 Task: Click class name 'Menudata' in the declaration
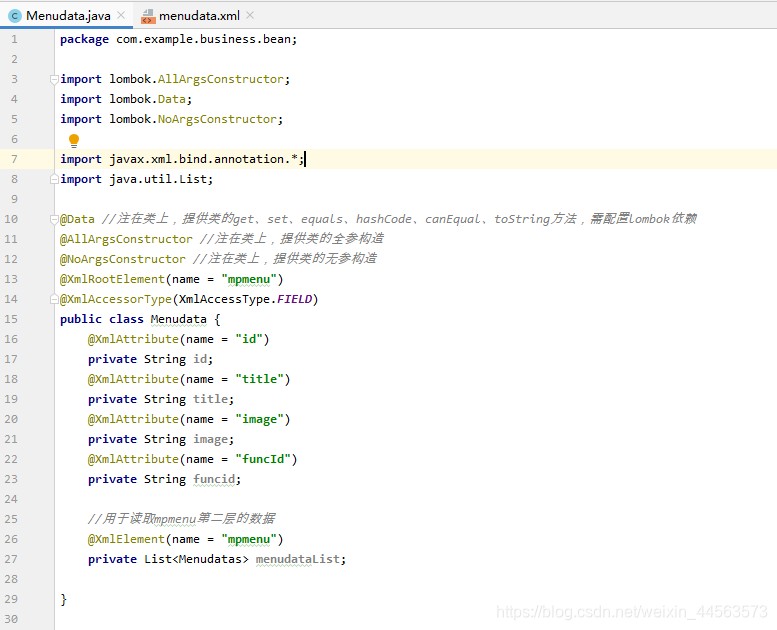tap(178, 319)
